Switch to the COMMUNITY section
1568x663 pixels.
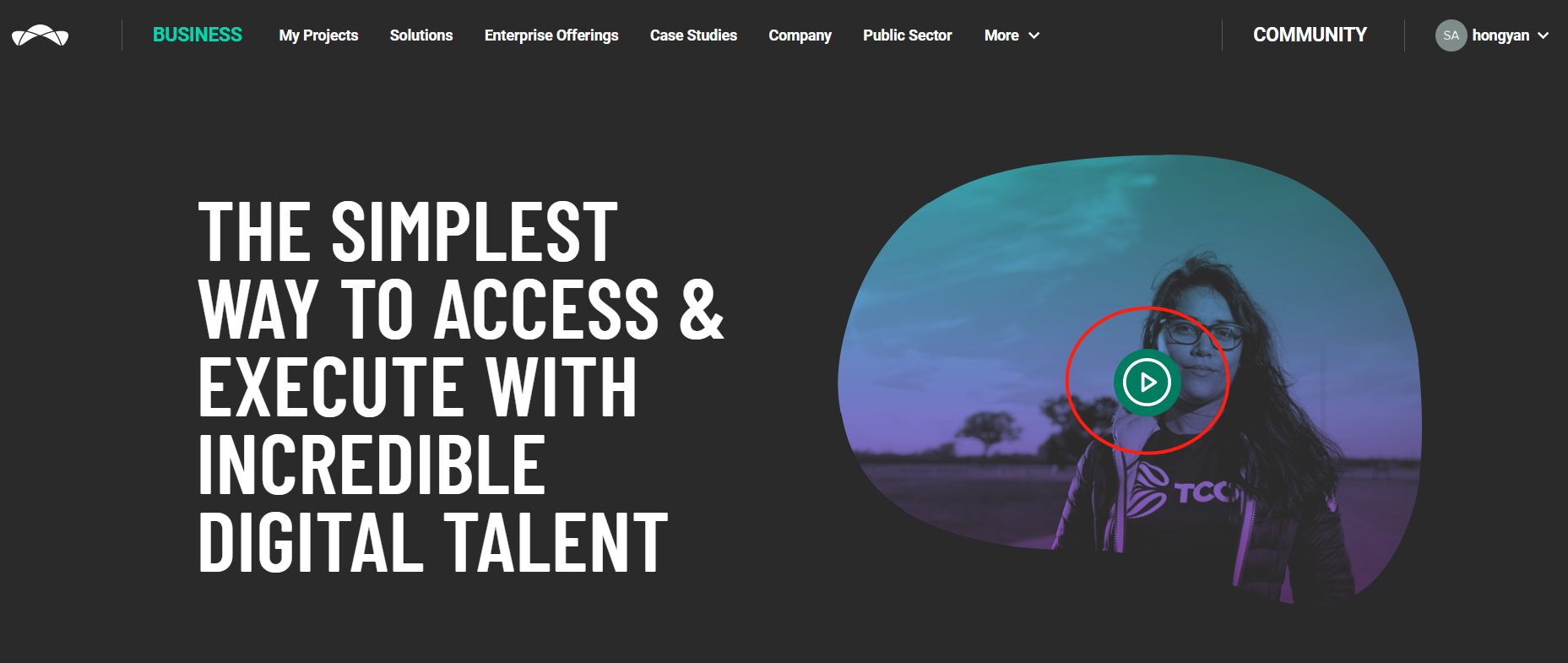(1310, 35)
